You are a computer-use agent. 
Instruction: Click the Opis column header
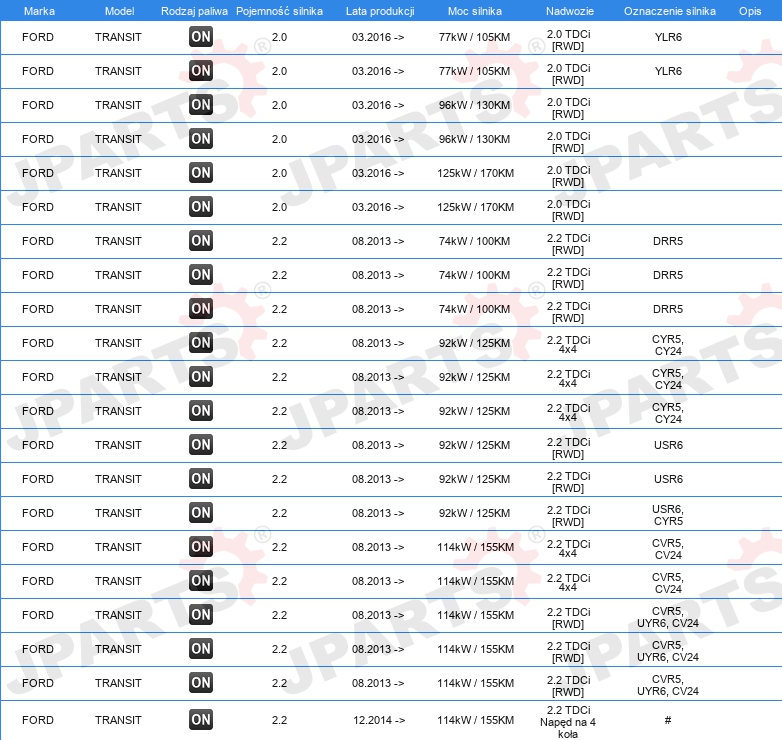click(750, 11)
